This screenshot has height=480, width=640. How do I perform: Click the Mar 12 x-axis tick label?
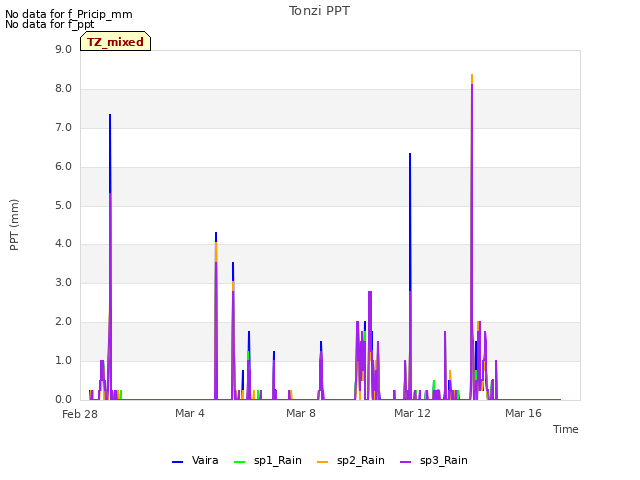[412, 413]
